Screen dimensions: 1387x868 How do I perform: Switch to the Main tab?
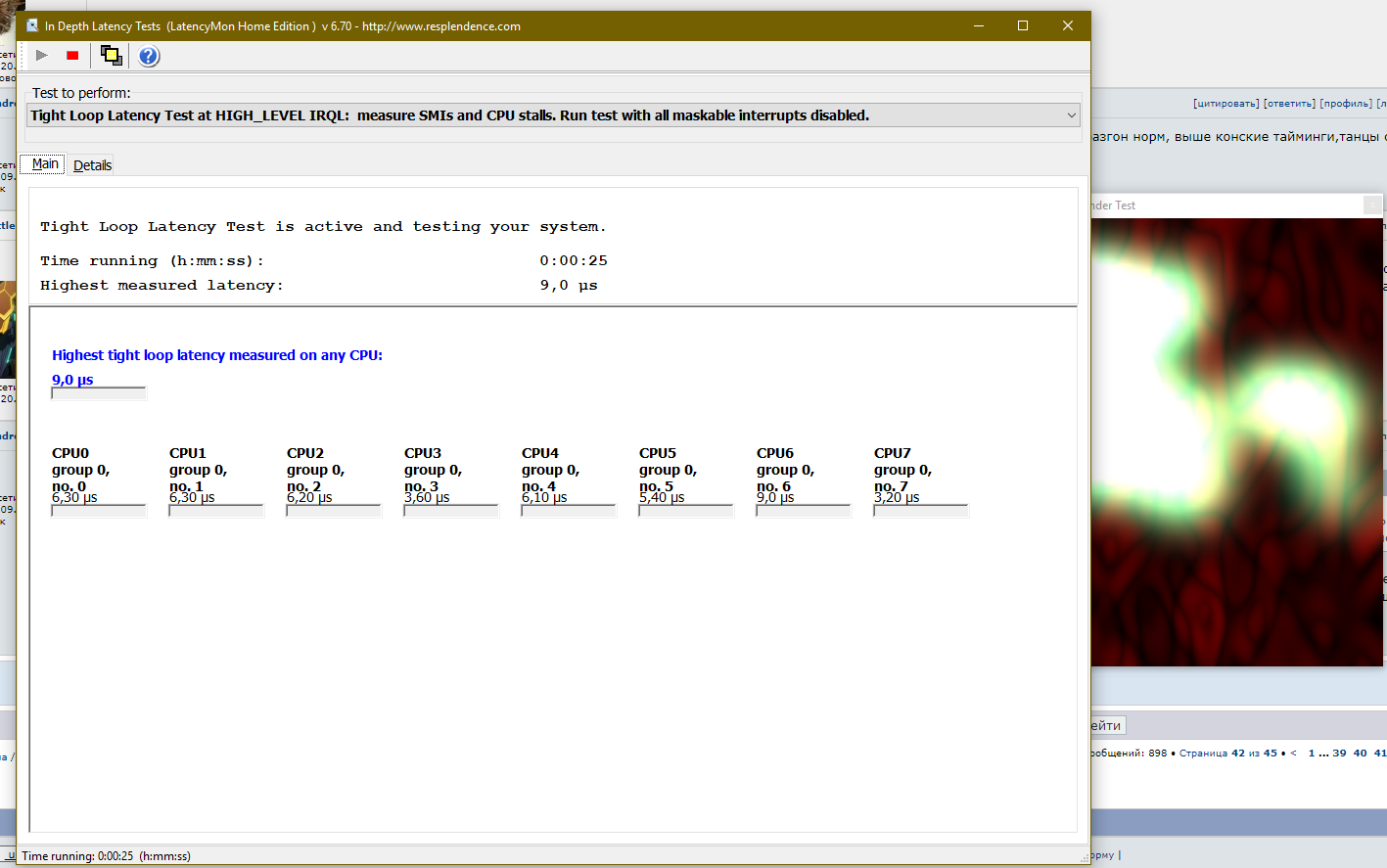[44, 163]
